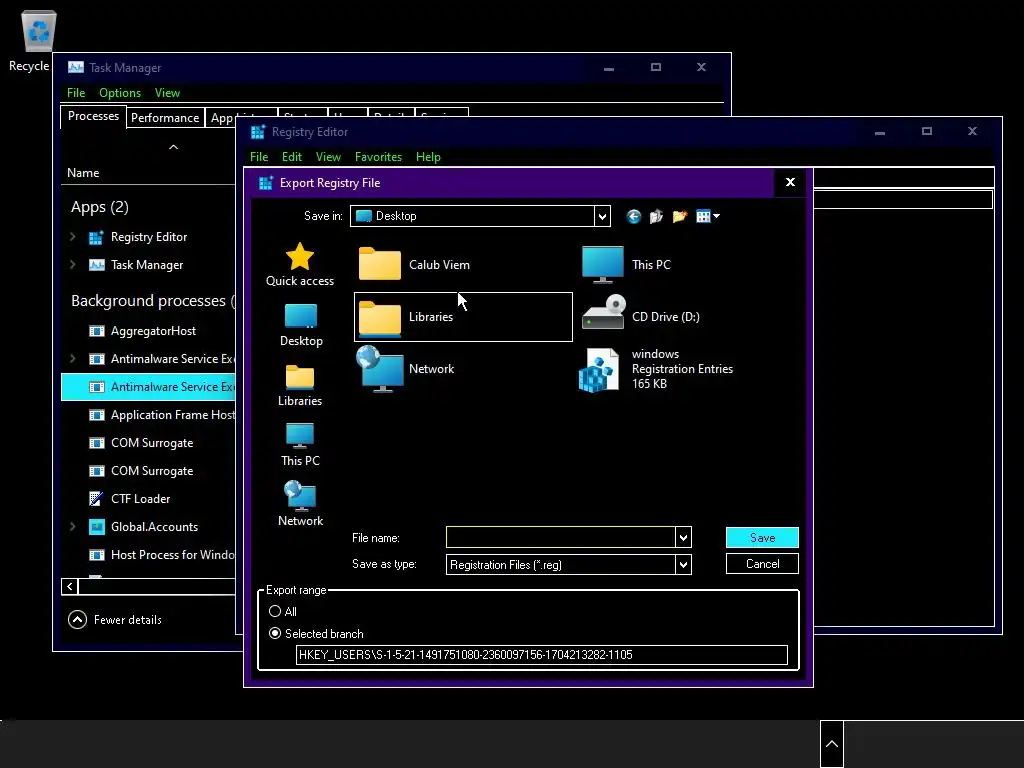This screenshot has width=1024, height=768.
Task: Open Registry Editor View menu
Action: 328,157
